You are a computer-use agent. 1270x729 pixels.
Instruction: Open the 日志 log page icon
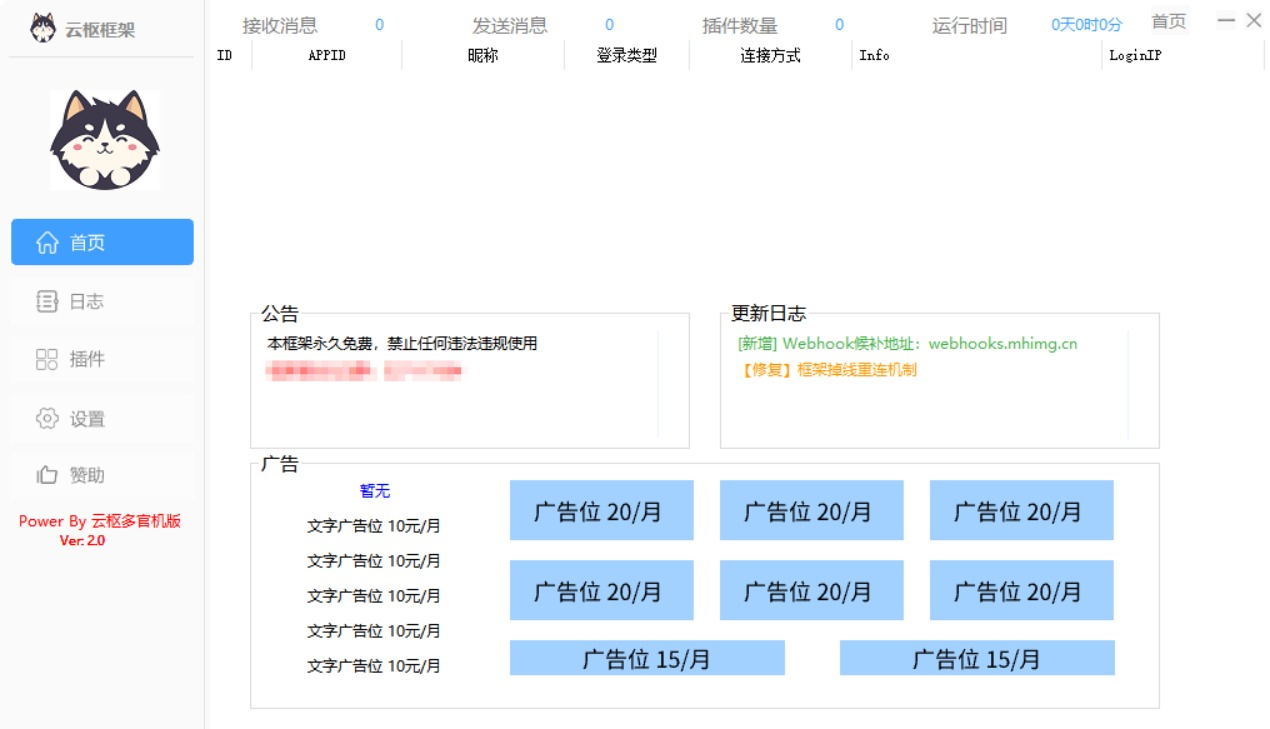(x=47, y=301)
